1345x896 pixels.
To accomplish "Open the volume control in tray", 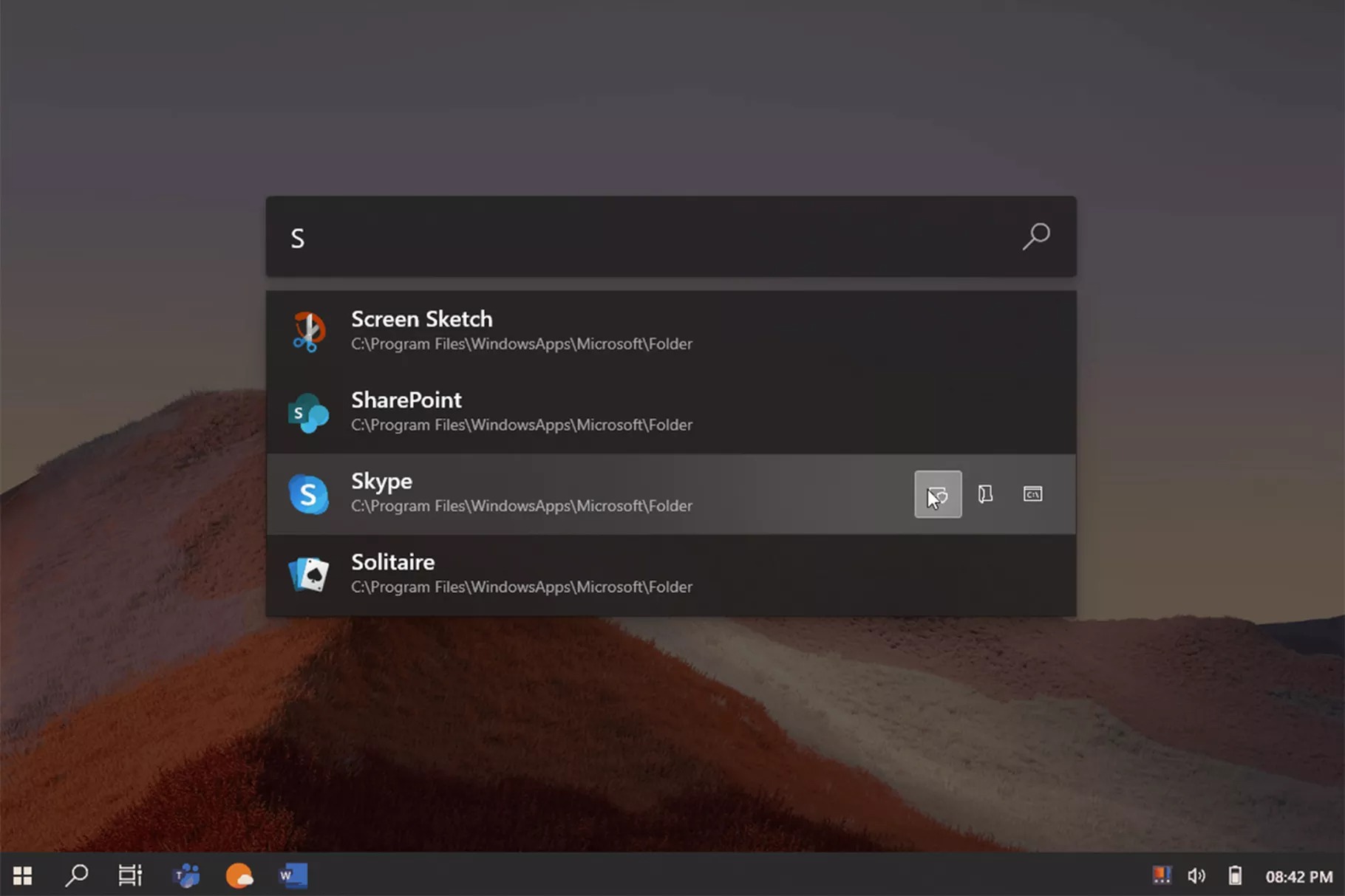I will [1196, 876].
